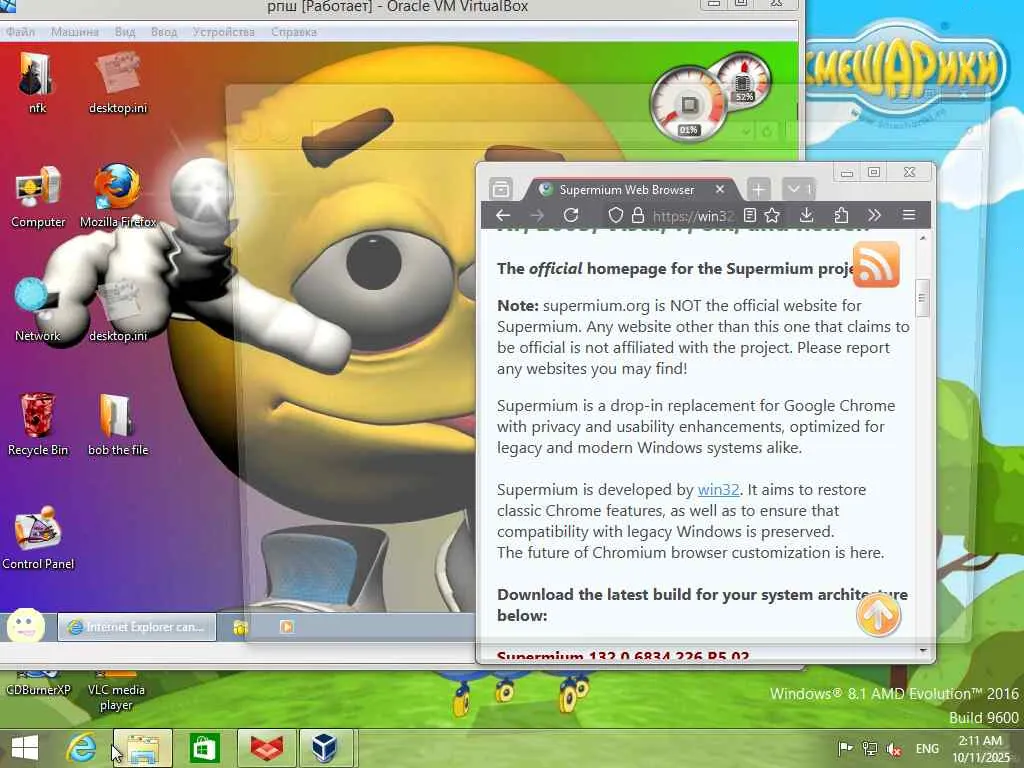
Task: Open the Файл menu in VirtualBox
Action: (20, 31)
